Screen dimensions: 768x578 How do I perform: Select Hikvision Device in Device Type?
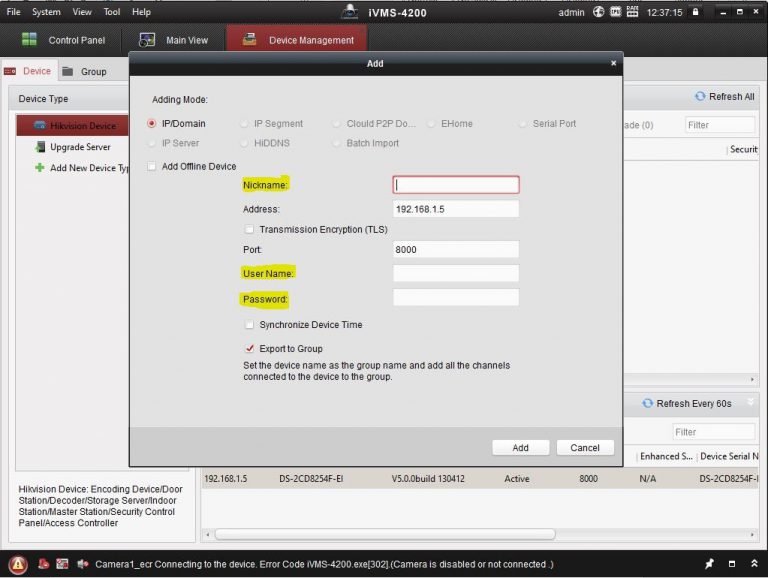(x=72, y=125)
